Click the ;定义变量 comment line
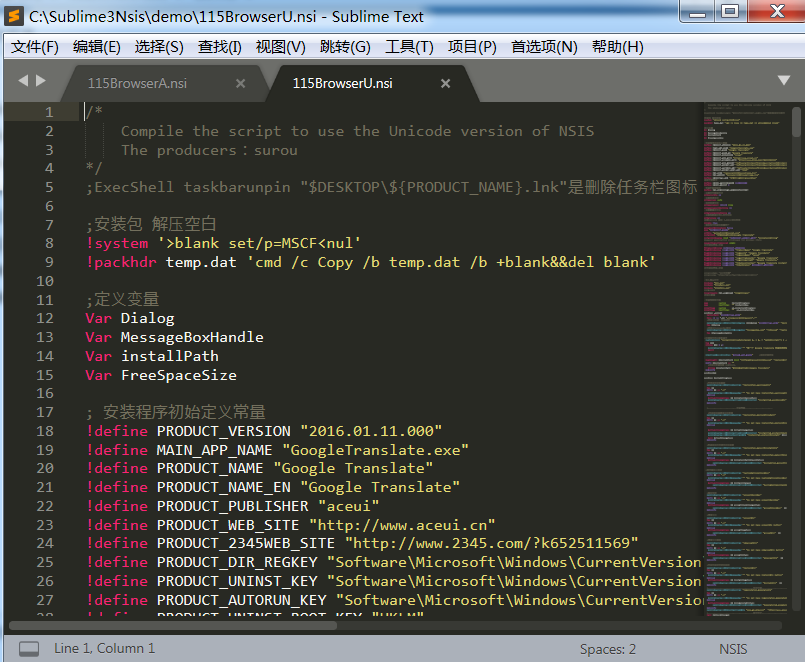 (122, 299)
